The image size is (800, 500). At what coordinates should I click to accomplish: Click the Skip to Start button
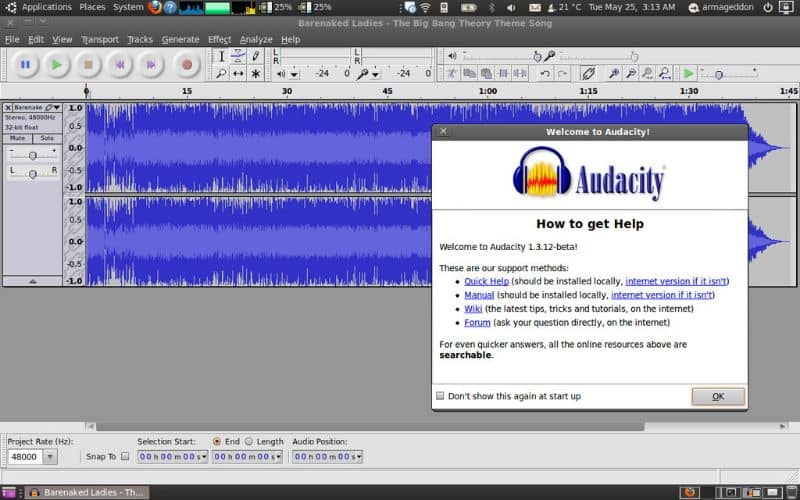[120, 65]
